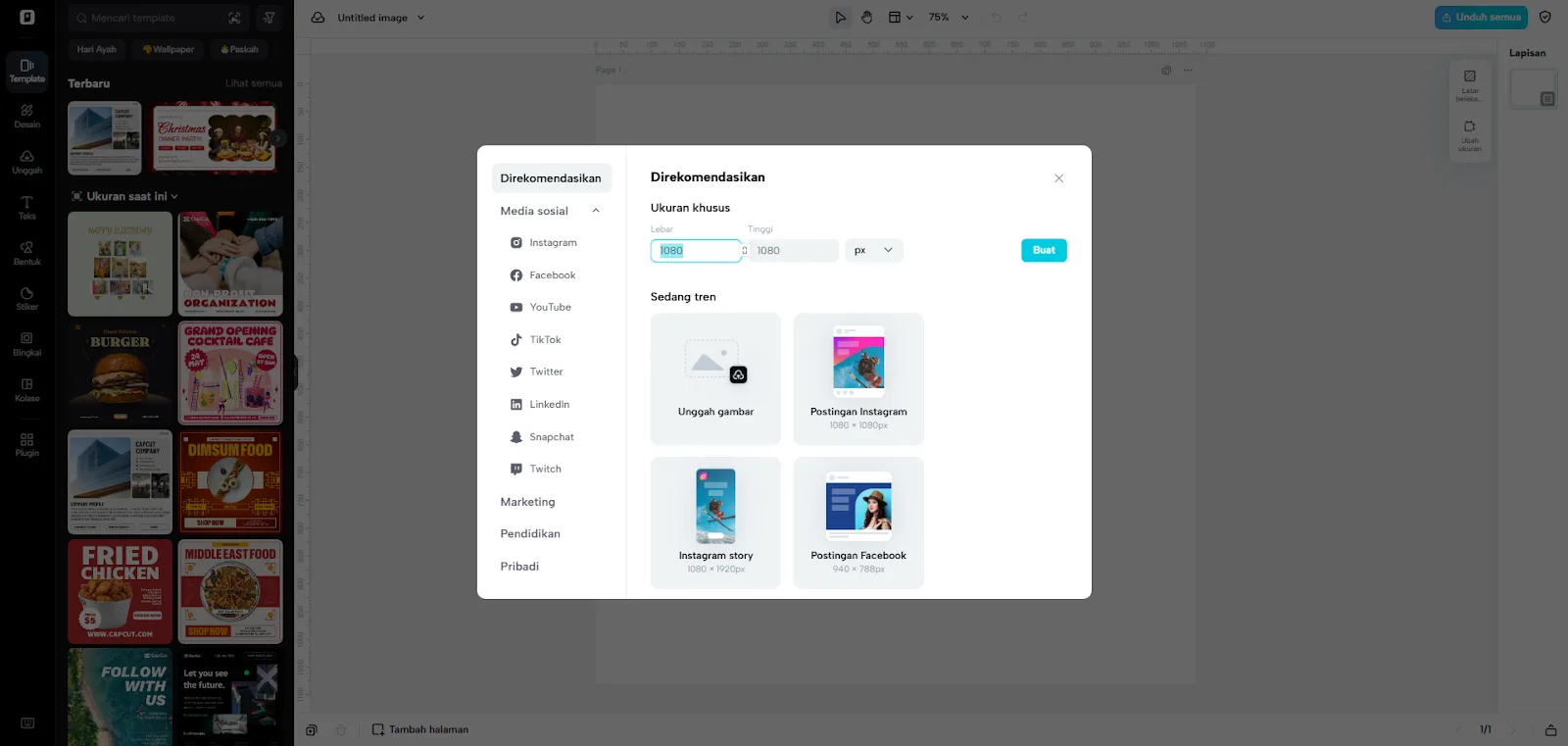Open the Stiker panel
Image resolution: width=1568 pixels, height=746 pixels.
click(x=26, y=298)
